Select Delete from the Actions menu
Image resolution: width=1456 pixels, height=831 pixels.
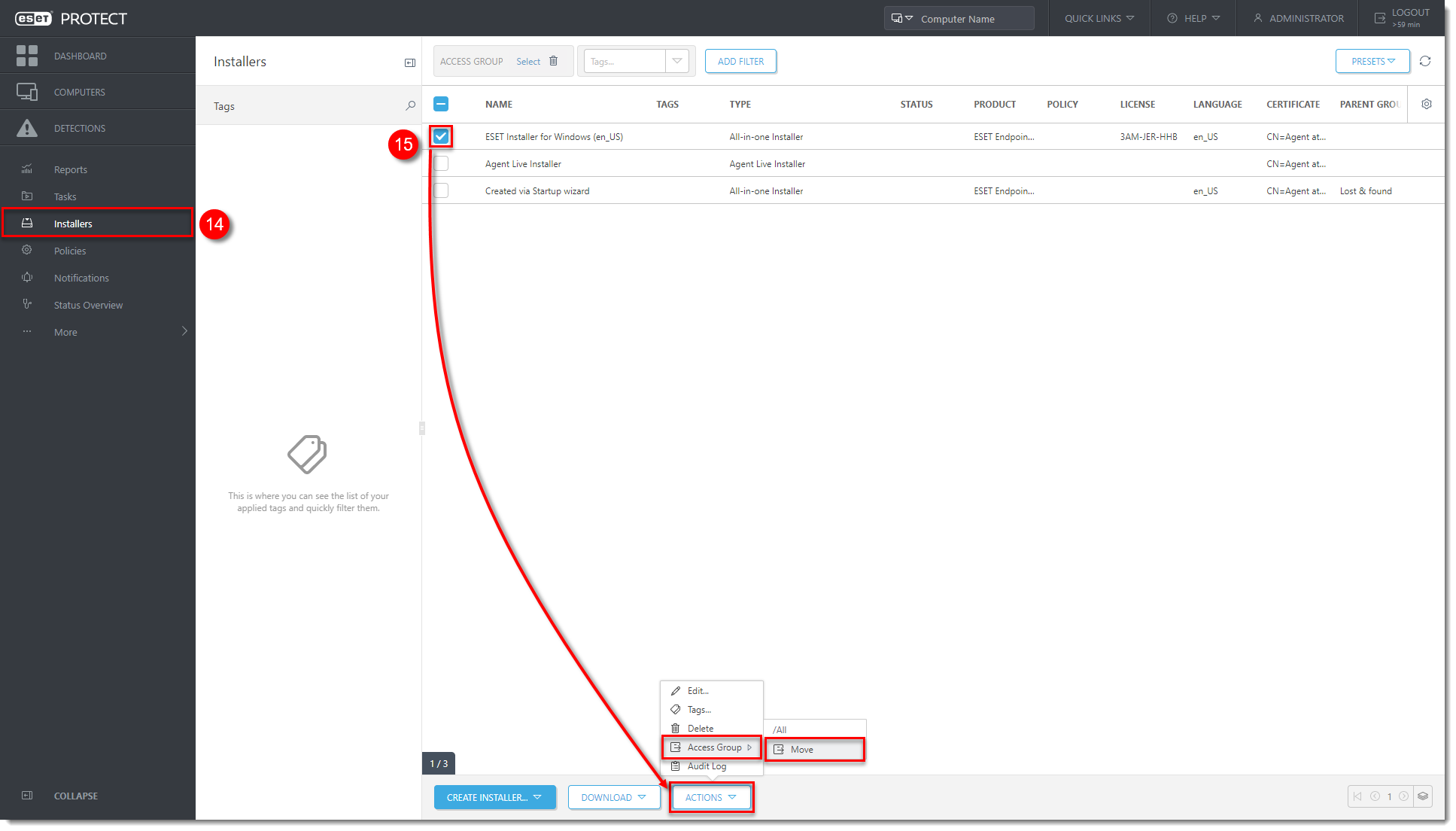700,728
